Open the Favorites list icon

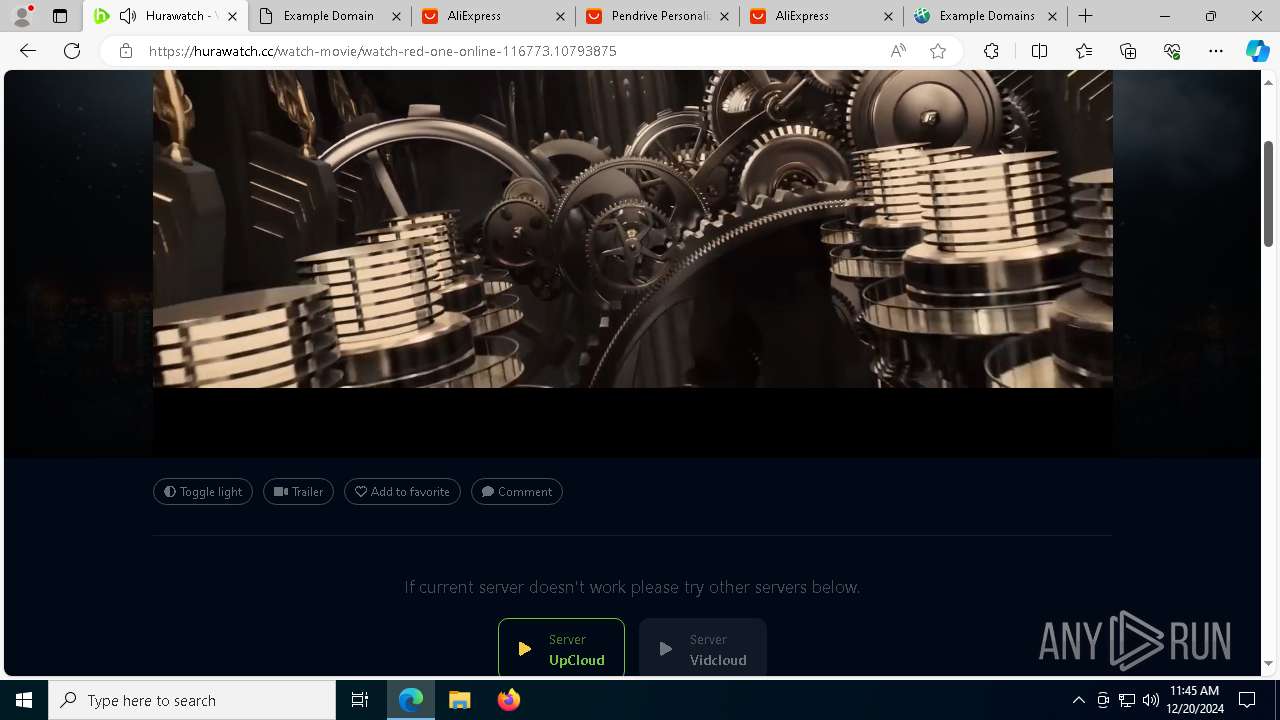[x=1084, y=51]
